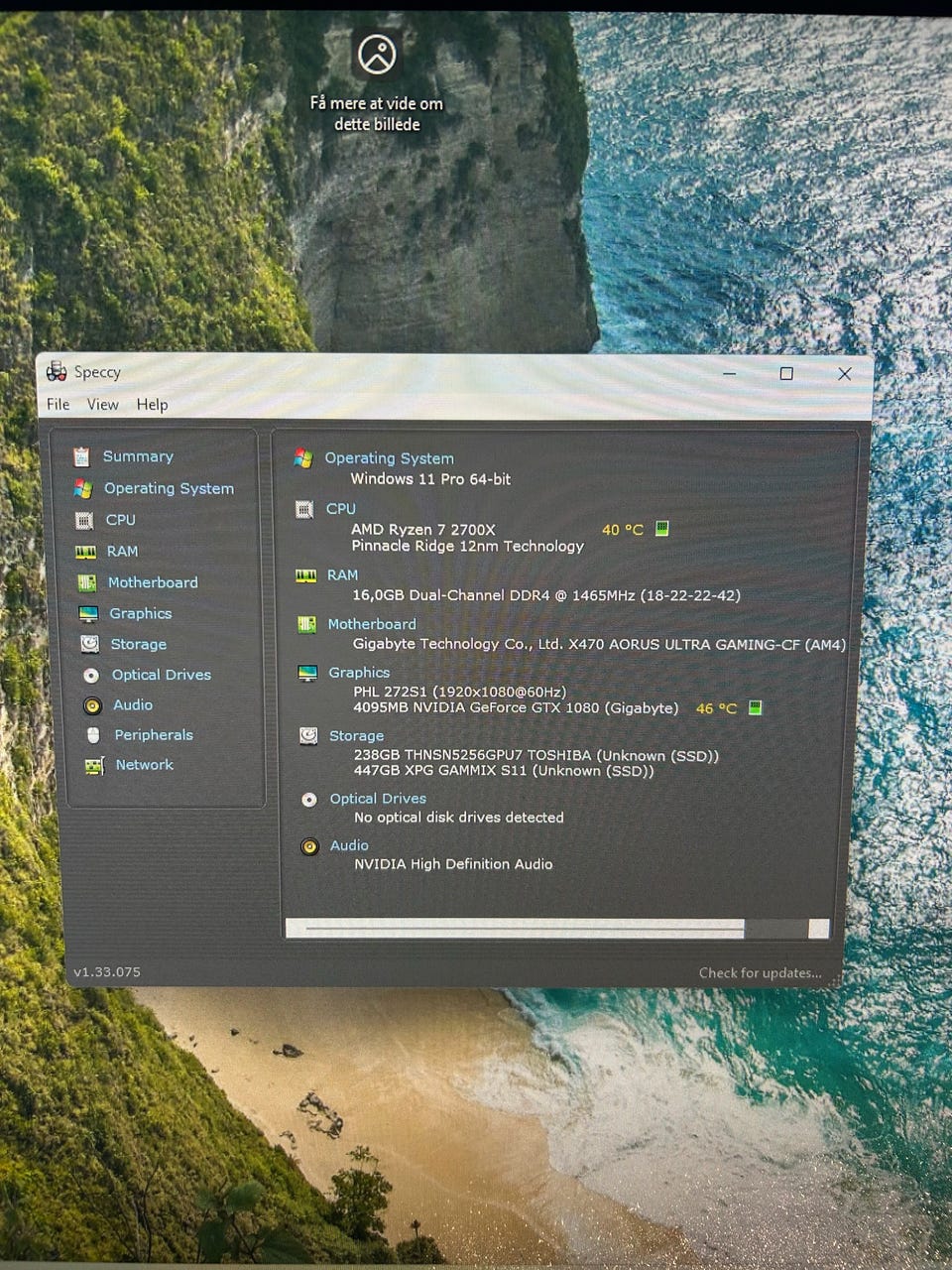
Task: Click the Audio heading link in summary
Action: coord(349,845)
